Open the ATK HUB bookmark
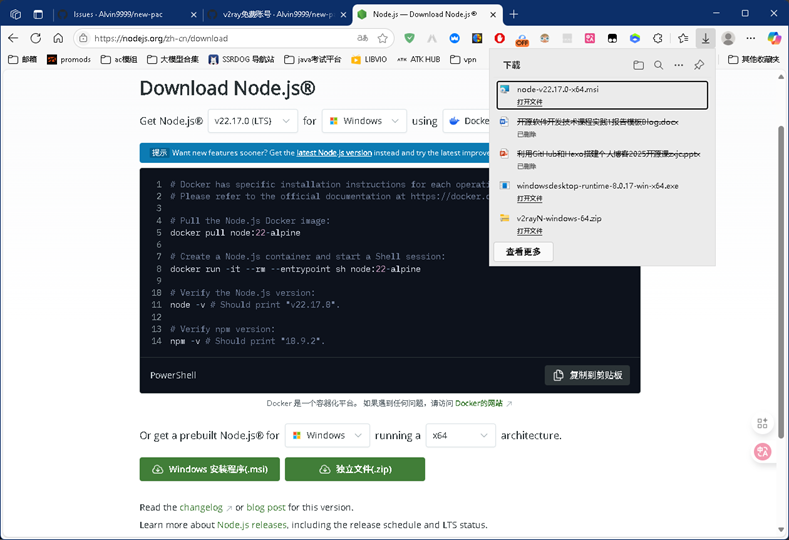This screenshot has width=789, height=540. (x=418, y=59)
